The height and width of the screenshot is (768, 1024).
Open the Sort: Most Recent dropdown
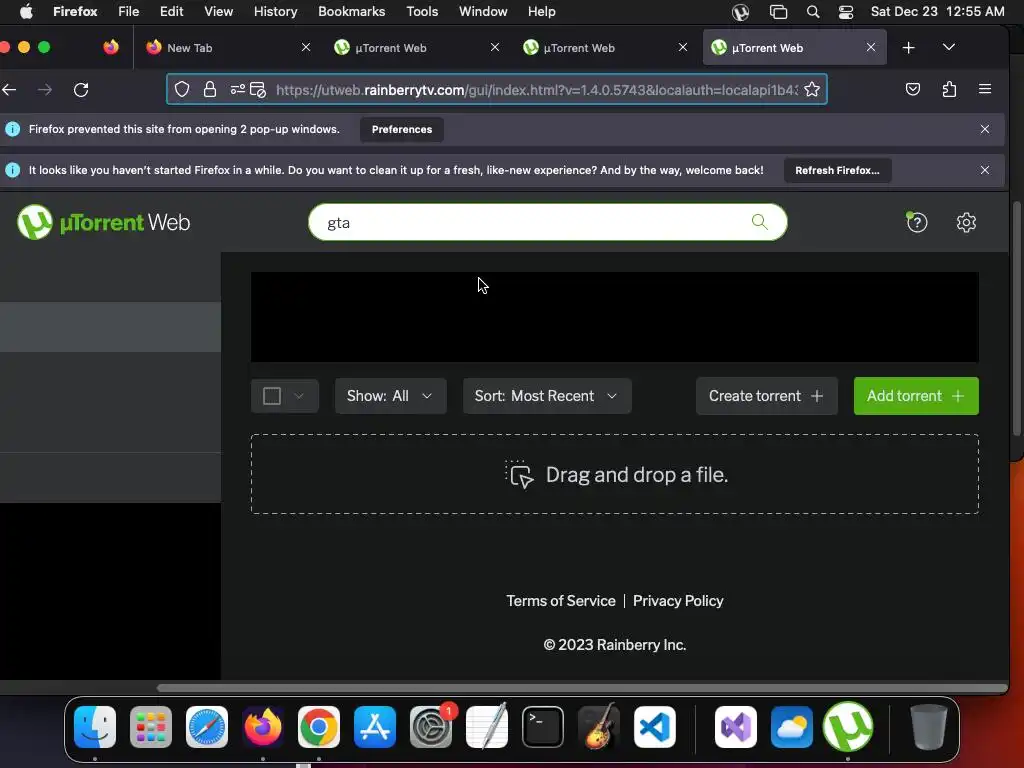547,396
